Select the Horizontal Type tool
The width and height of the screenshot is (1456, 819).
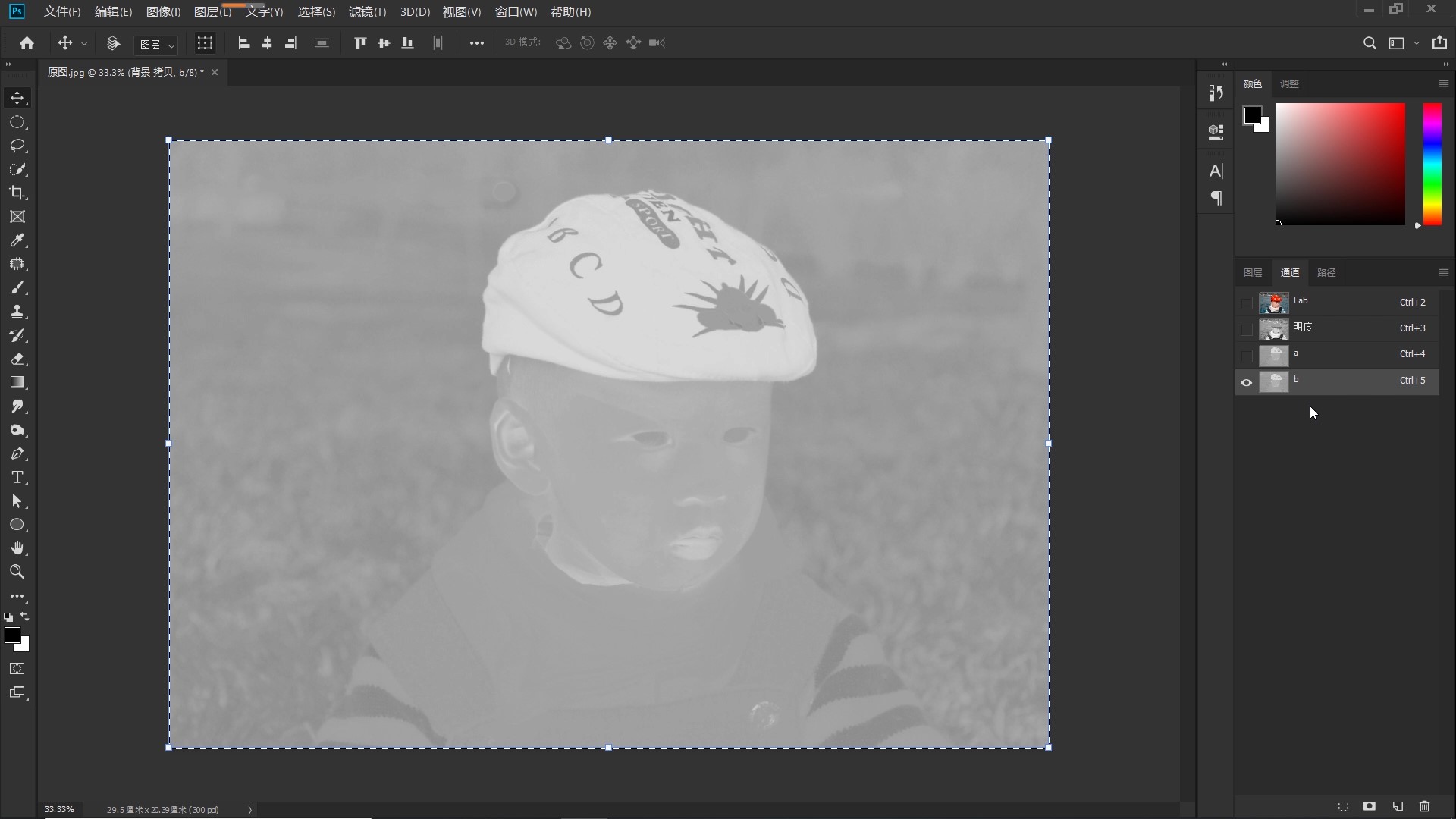17,478
